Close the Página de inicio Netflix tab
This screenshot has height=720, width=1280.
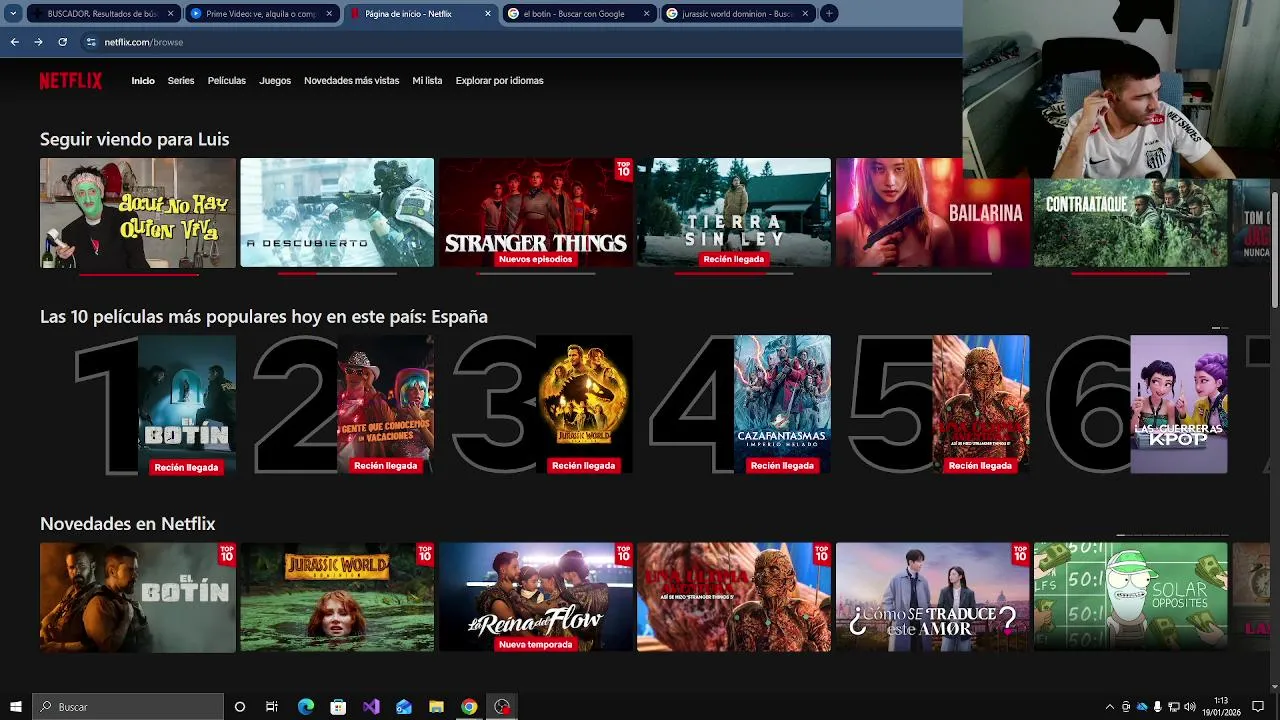[488, 14]
